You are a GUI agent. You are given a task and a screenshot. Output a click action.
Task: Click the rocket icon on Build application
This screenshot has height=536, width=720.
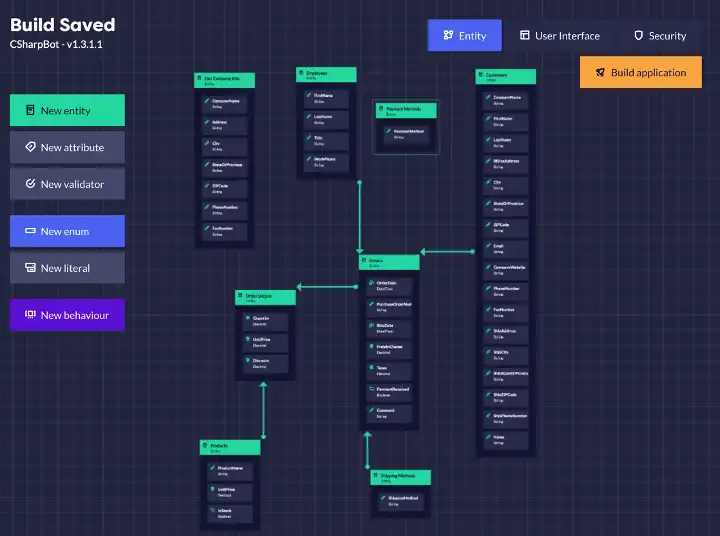coord(600,73)
